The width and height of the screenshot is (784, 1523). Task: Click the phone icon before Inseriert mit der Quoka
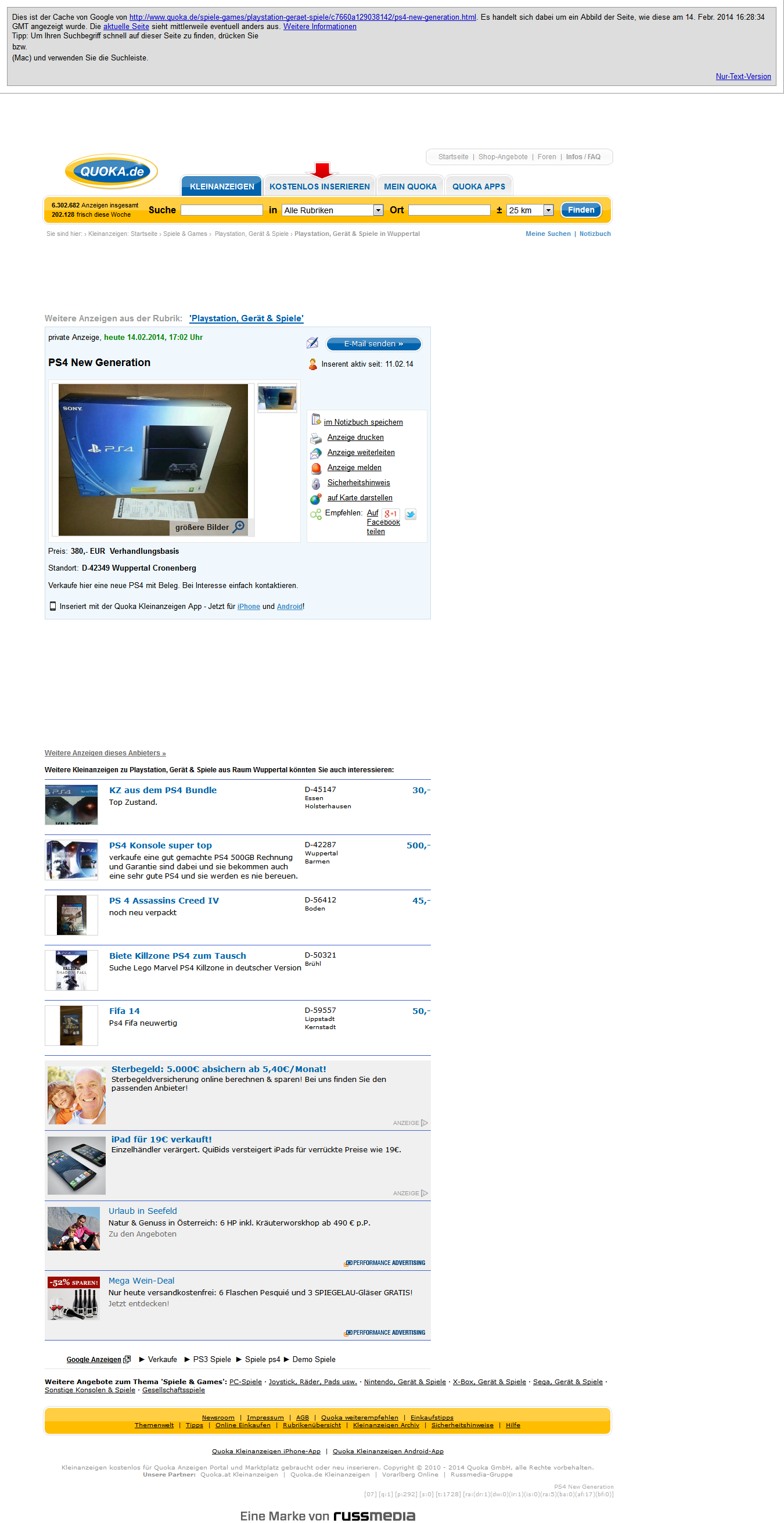pos(53,606)
